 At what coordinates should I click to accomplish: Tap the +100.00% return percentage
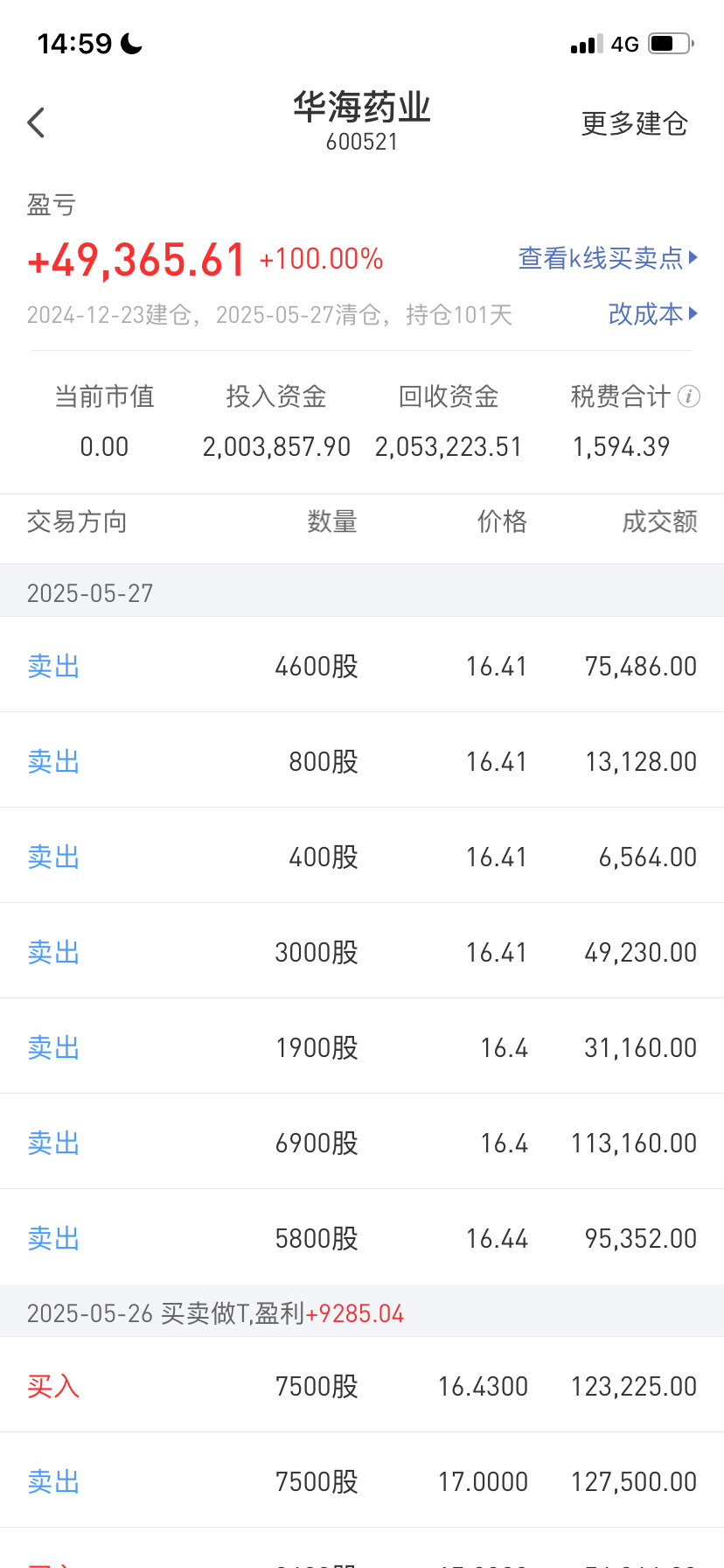(321, 259)
